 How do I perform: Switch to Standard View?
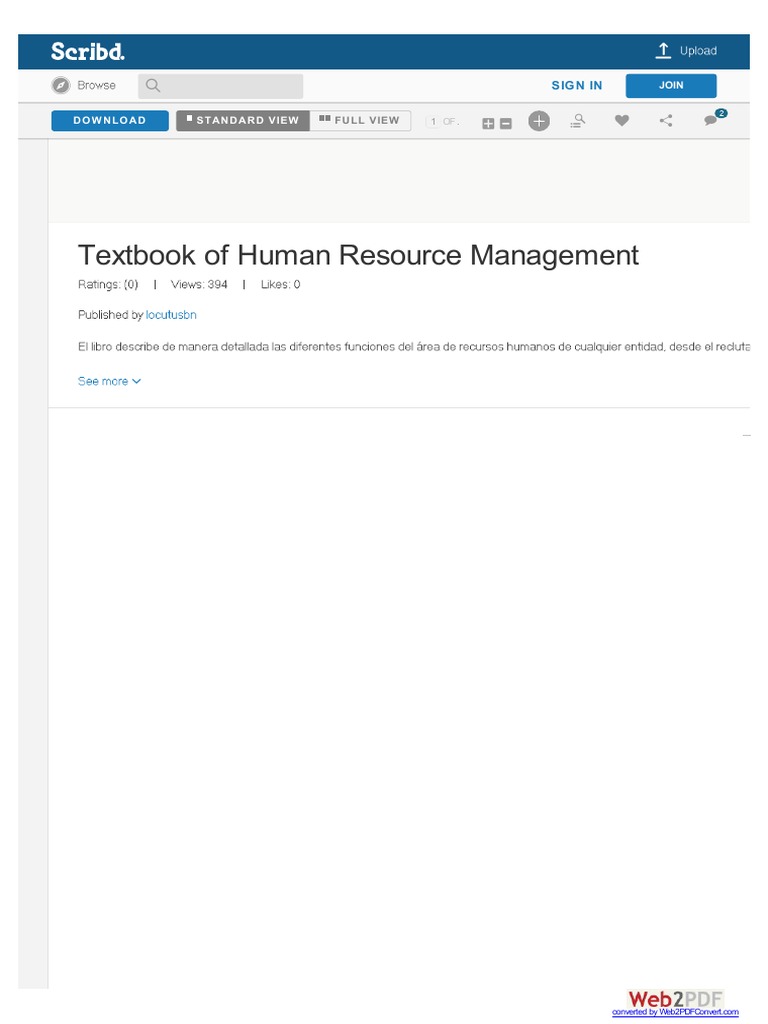point(243,120)
